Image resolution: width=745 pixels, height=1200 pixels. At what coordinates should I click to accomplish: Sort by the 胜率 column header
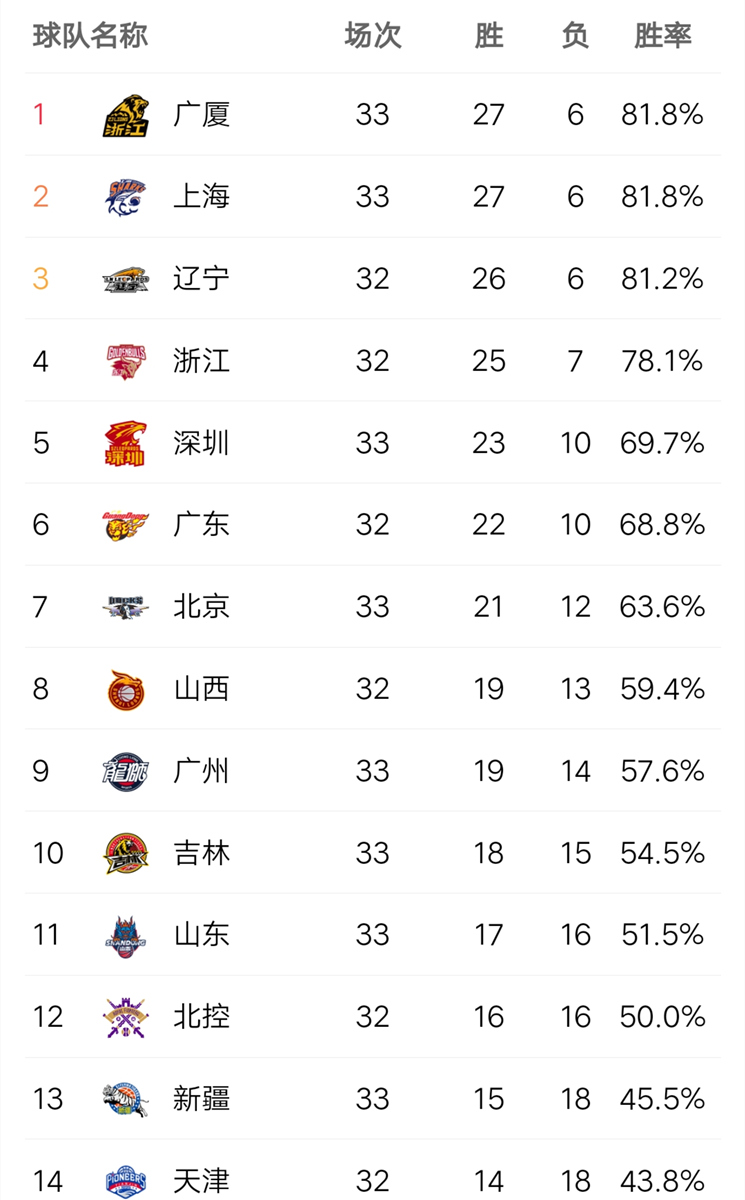pos(663,36)
